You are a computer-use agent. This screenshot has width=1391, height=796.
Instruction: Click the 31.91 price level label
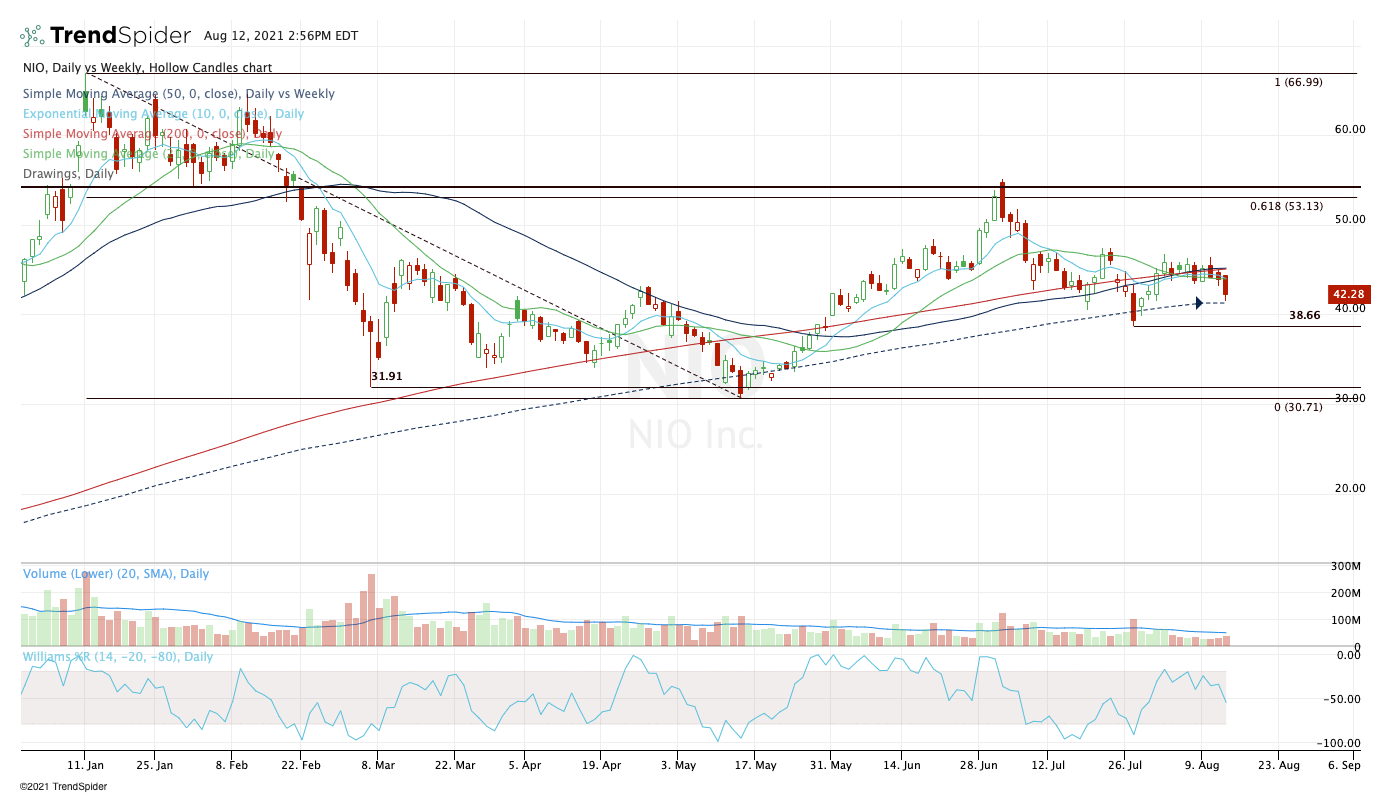click(x=387, y=377)
